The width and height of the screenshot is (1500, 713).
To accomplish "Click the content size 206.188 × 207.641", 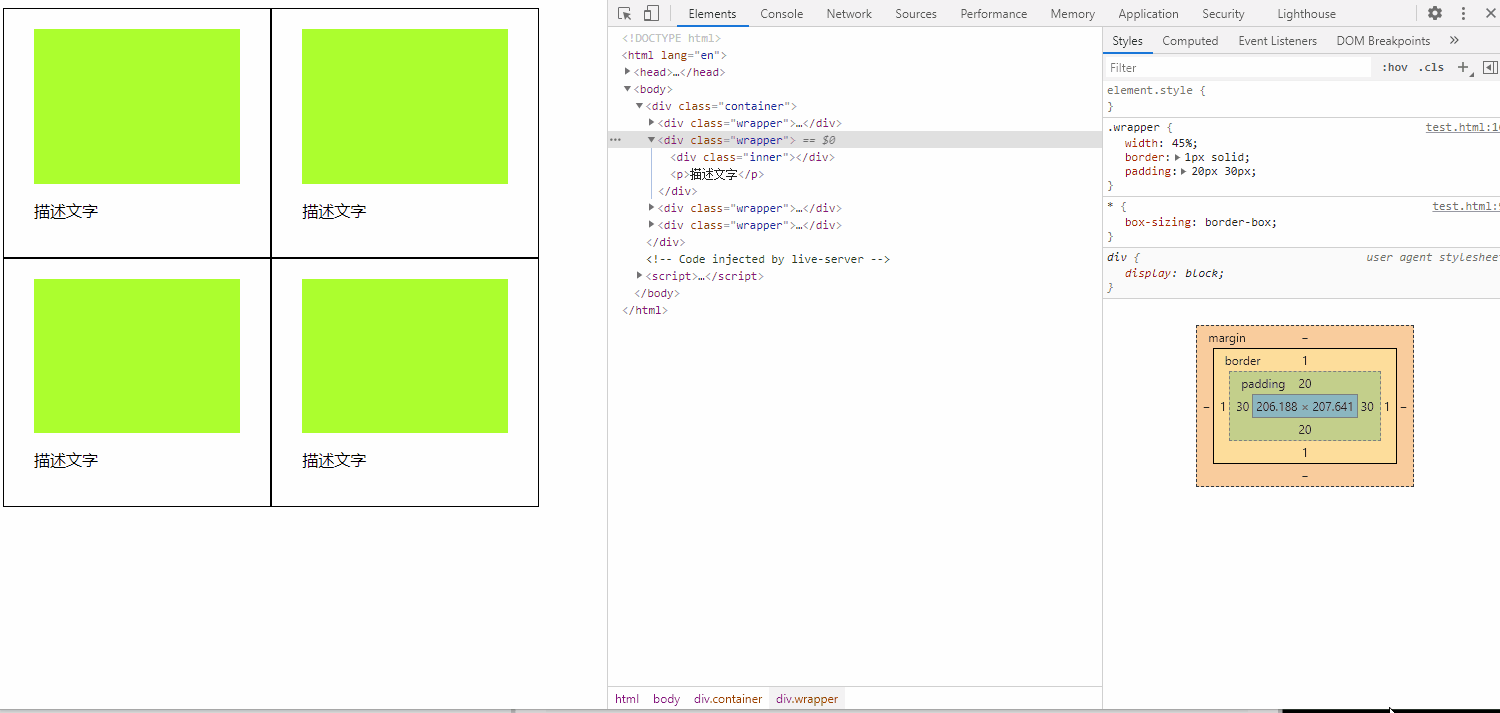I will 1304,407.
